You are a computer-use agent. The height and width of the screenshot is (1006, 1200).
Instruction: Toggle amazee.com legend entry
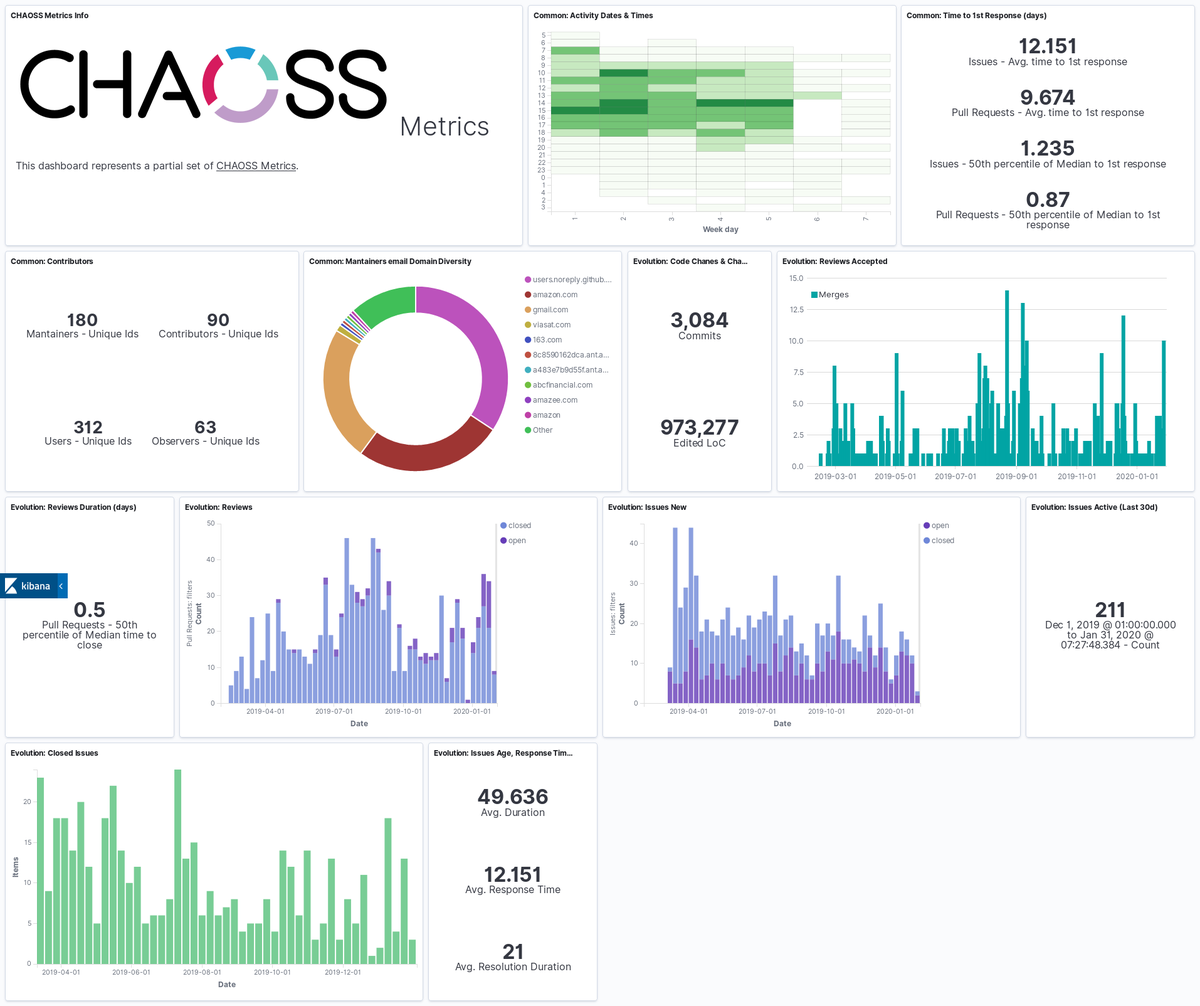click(x=549, y=399)
